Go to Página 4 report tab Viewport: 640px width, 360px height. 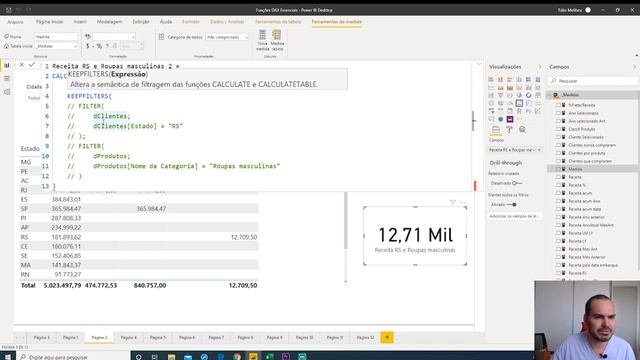(129, 338)
